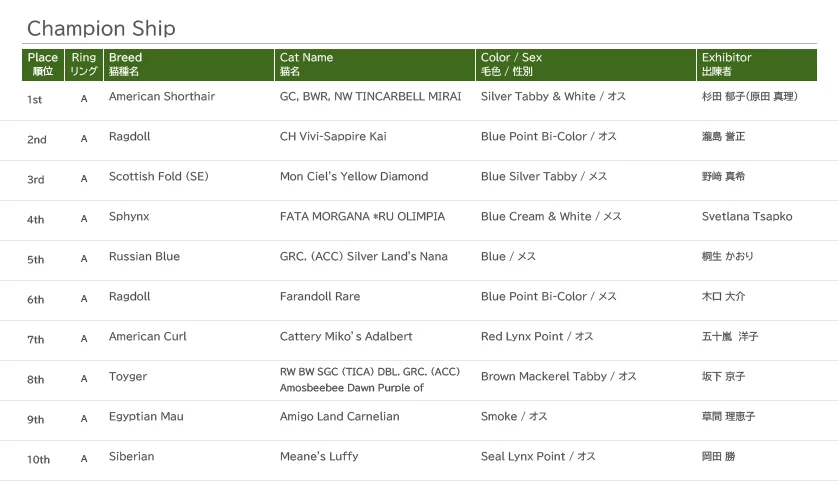Viewport: 839px width, 503px height.
Task: Select Scottish Fold (SE) breed entry
Action: click(158, 177)
